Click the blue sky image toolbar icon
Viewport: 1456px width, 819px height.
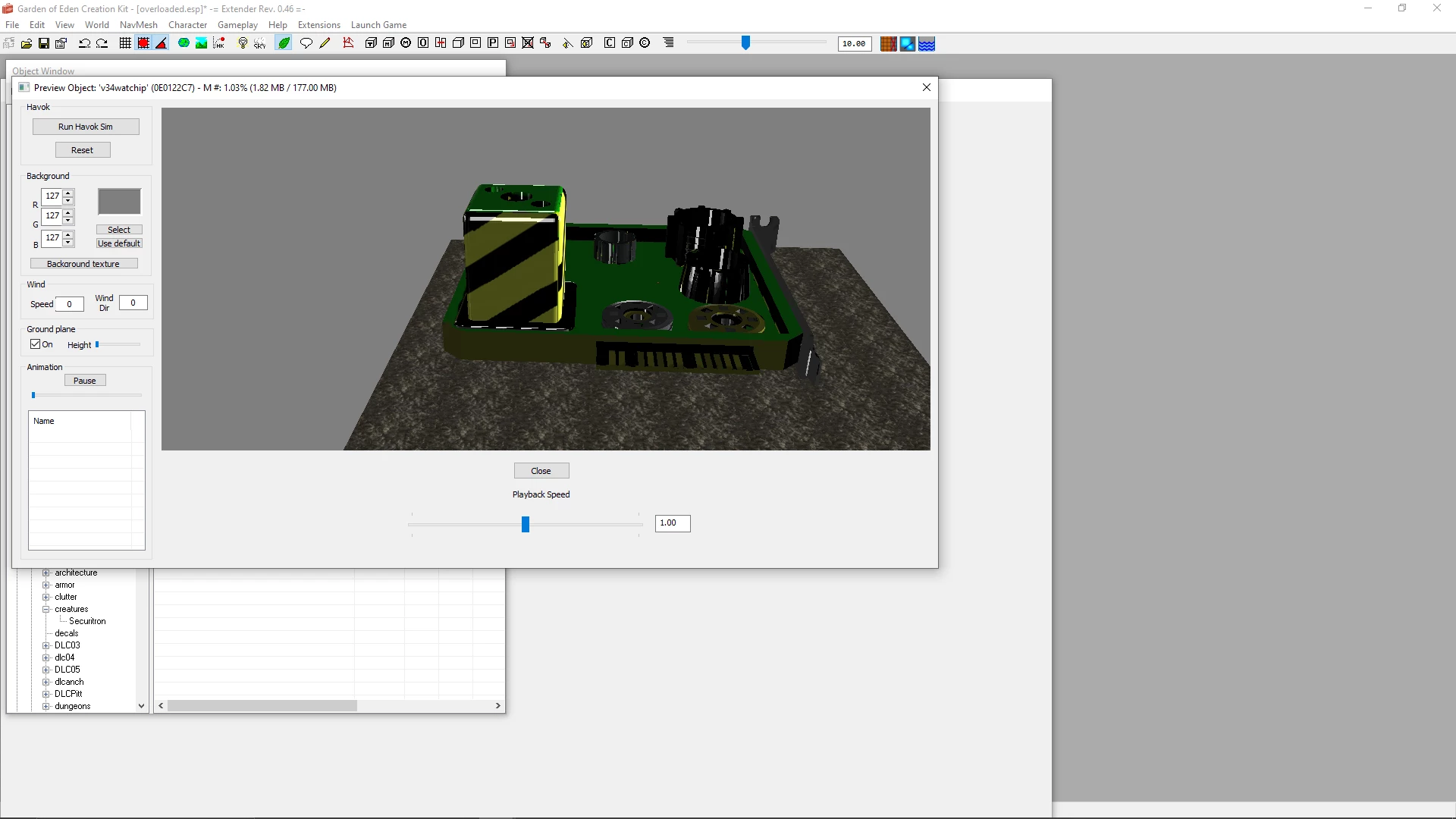(907, 44)
